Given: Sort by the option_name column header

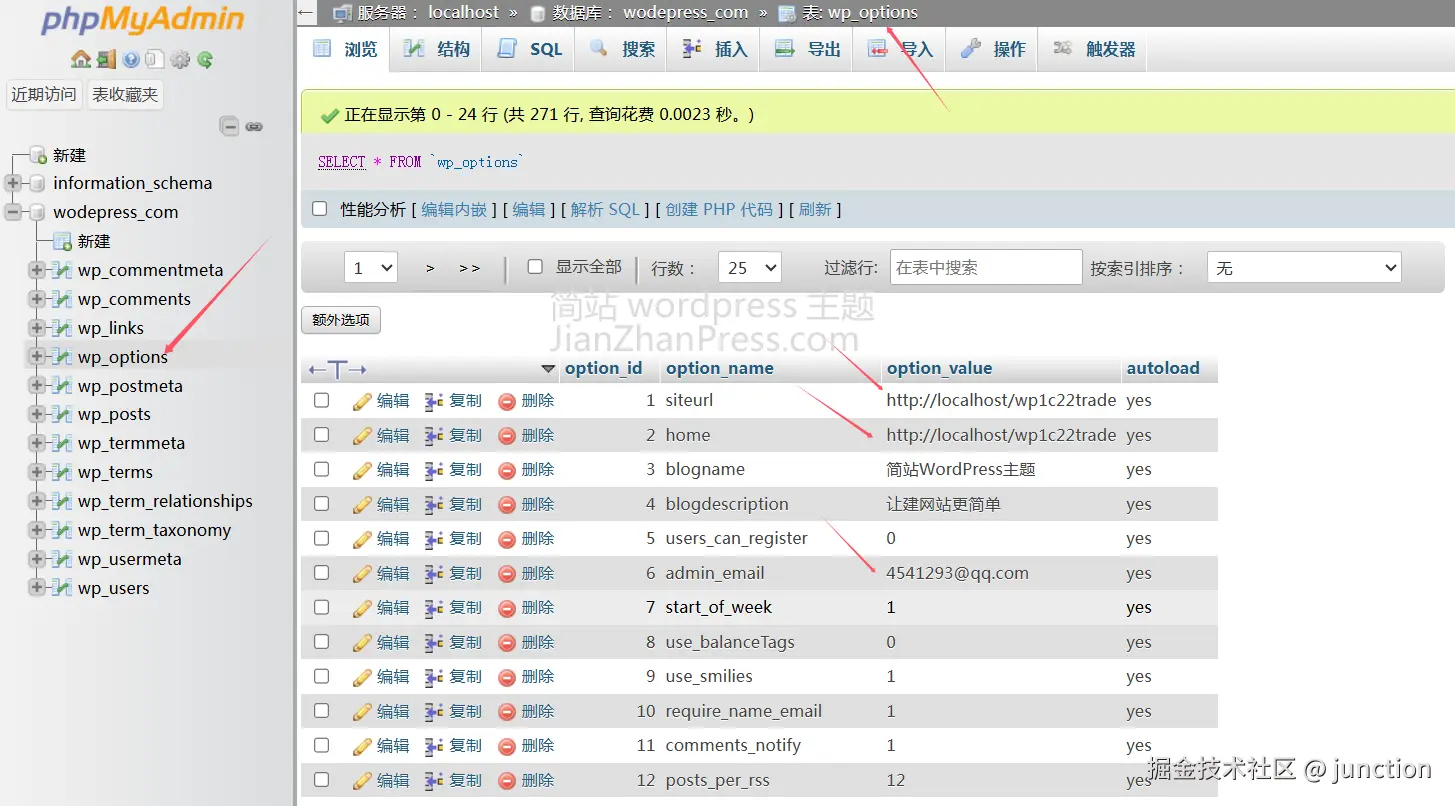Looking at the screenshot, I should 720,368.
